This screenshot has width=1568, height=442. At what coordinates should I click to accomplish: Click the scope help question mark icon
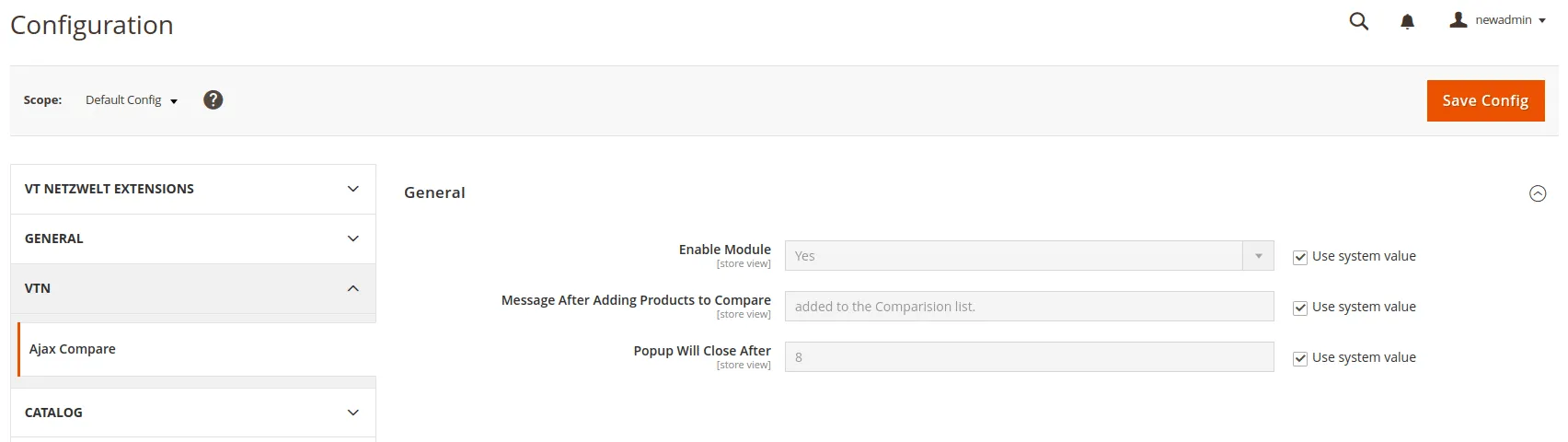(x=213, y=100)
